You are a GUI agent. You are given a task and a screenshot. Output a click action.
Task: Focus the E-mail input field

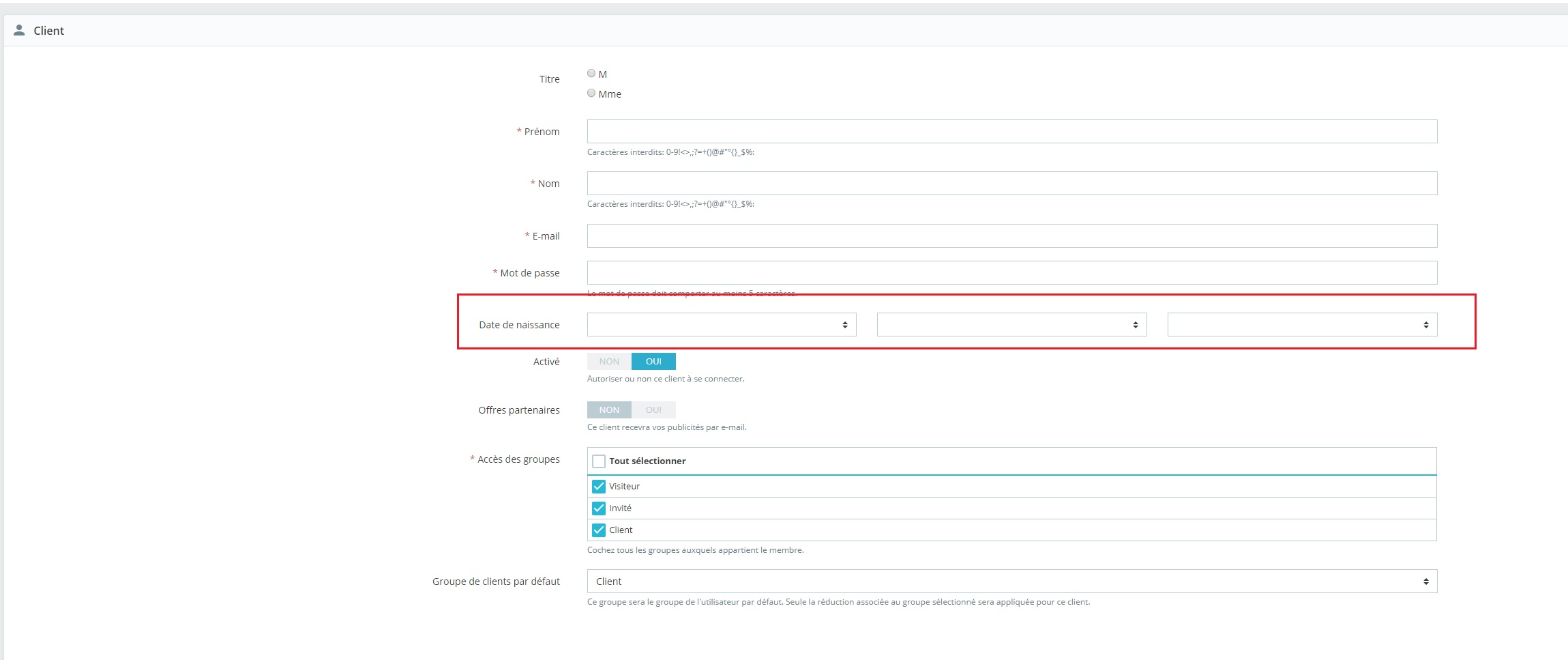1012,235
